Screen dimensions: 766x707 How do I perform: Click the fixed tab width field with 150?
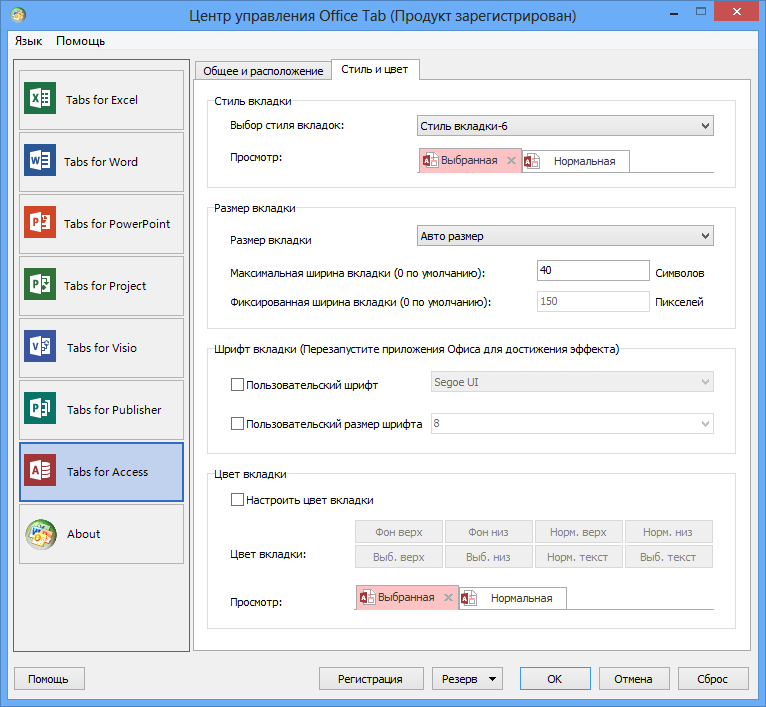click(593, 301)
